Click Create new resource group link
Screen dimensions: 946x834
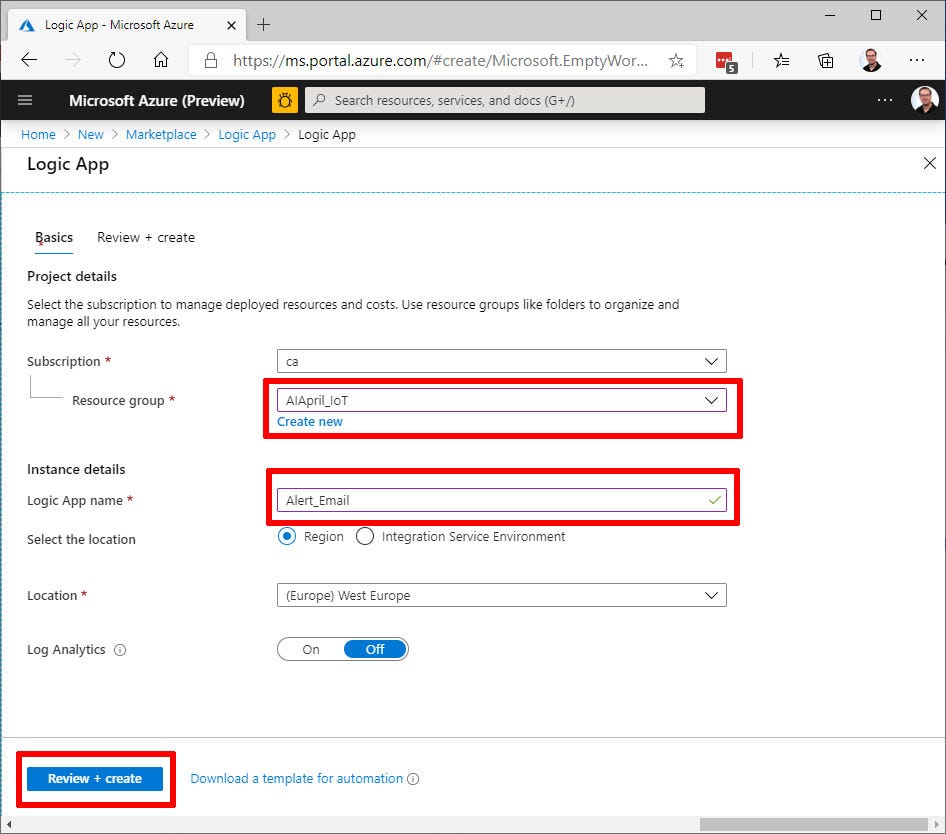[310, 422]
